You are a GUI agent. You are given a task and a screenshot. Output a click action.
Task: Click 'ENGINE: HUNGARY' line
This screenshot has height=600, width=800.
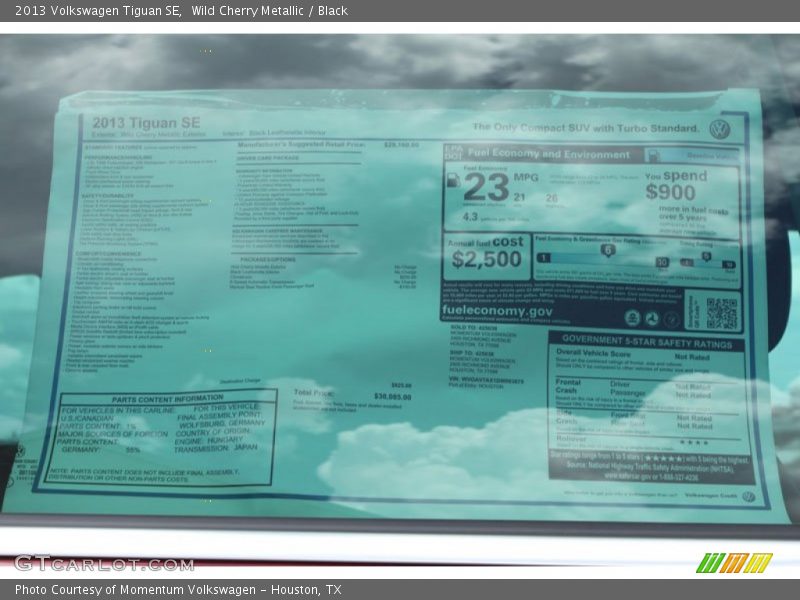pos(208,440)
